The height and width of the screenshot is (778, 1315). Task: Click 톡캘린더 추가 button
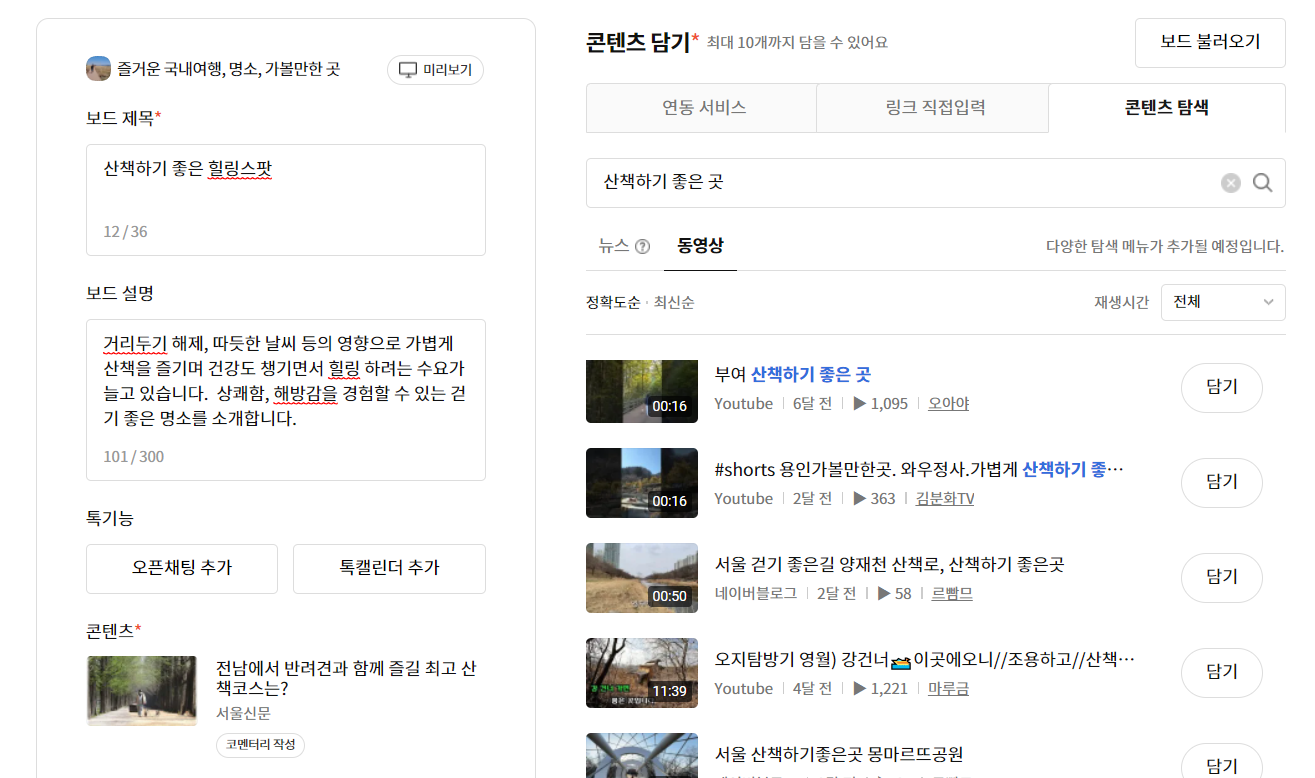click(389, 568)
